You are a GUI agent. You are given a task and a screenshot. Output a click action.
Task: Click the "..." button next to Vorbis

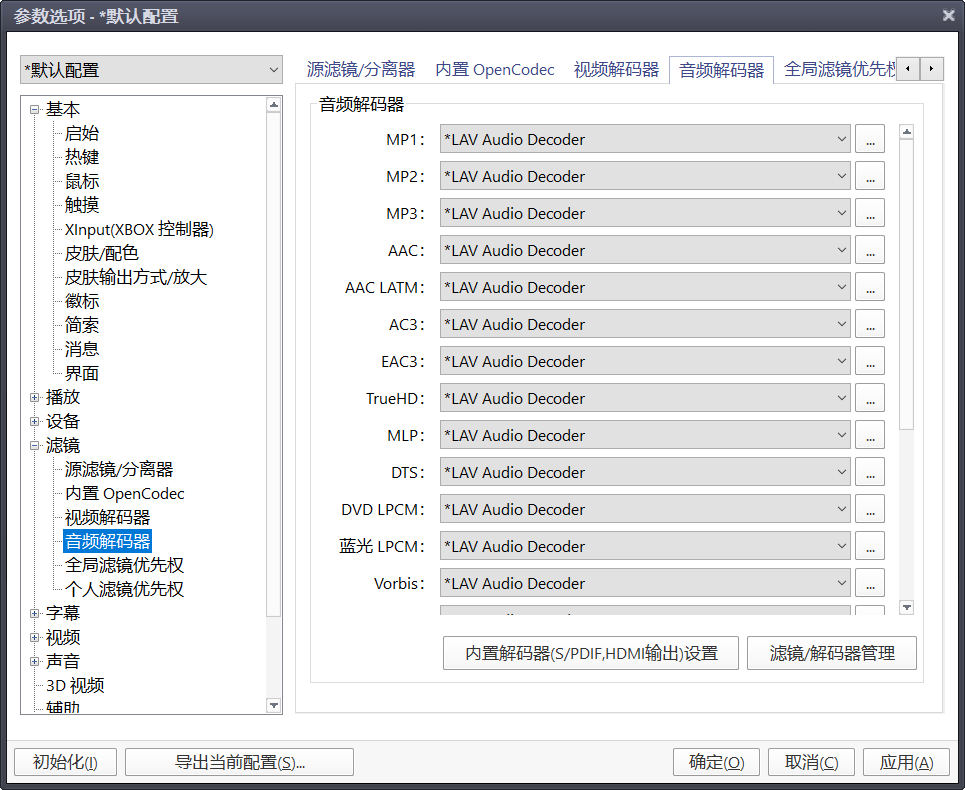click(x=870, y=583)
